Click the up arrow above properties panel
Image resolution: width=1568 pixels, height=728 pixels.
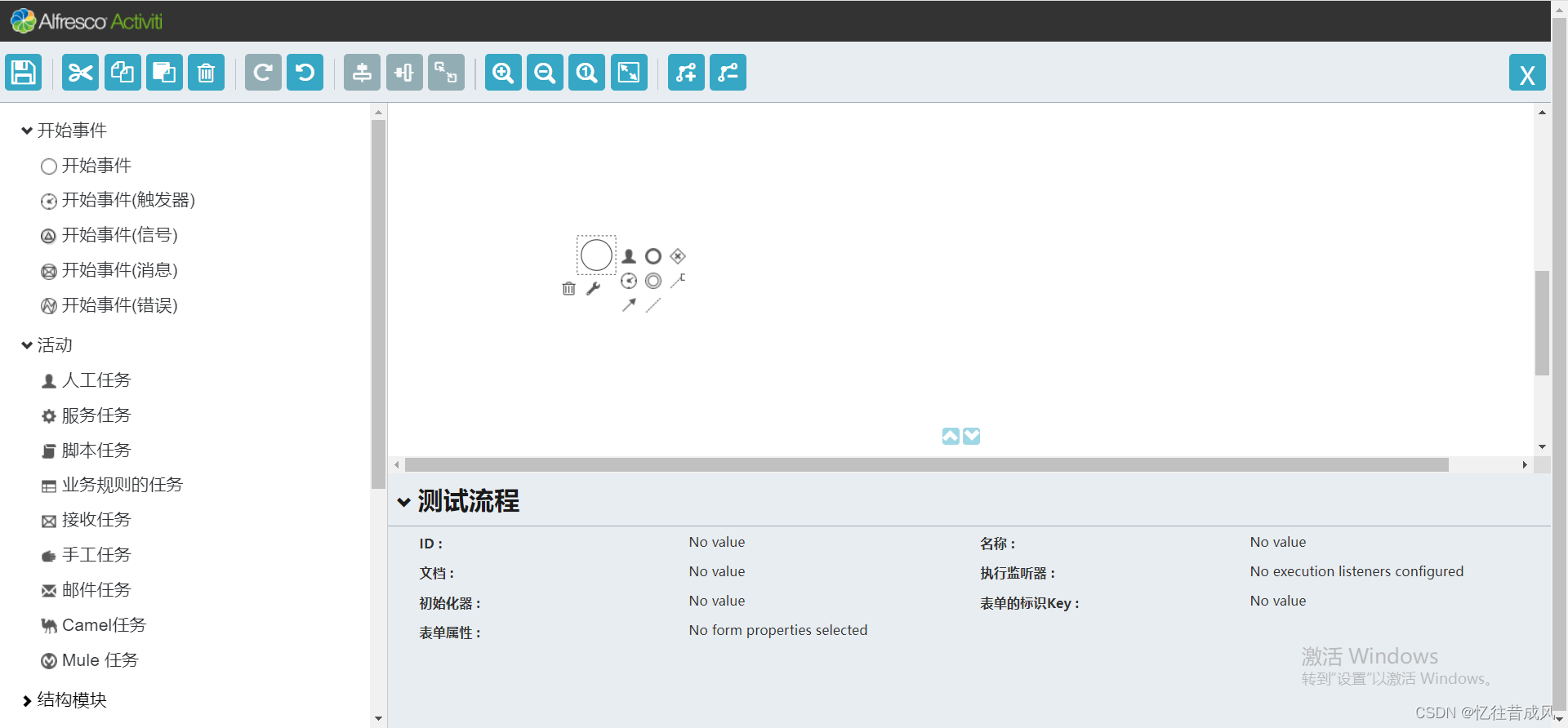(951, 436)
